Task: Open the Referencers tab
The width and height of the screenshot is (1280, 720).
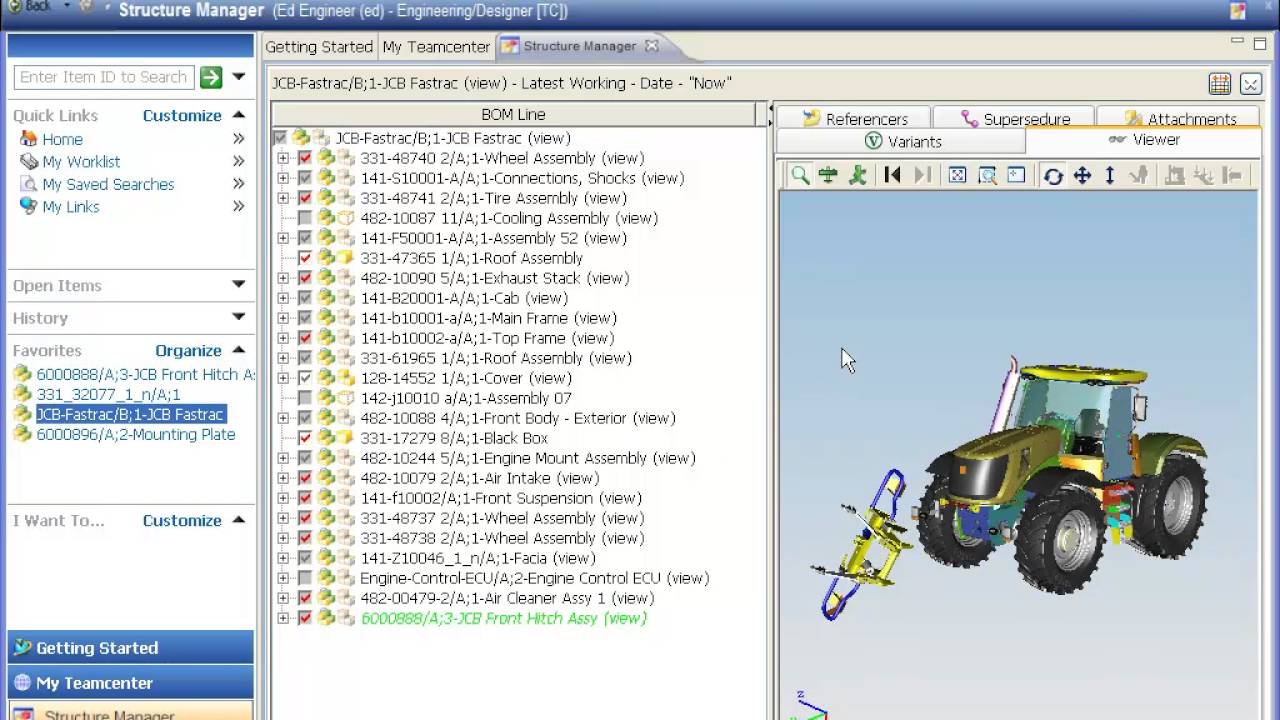Action: click(854, 118)
